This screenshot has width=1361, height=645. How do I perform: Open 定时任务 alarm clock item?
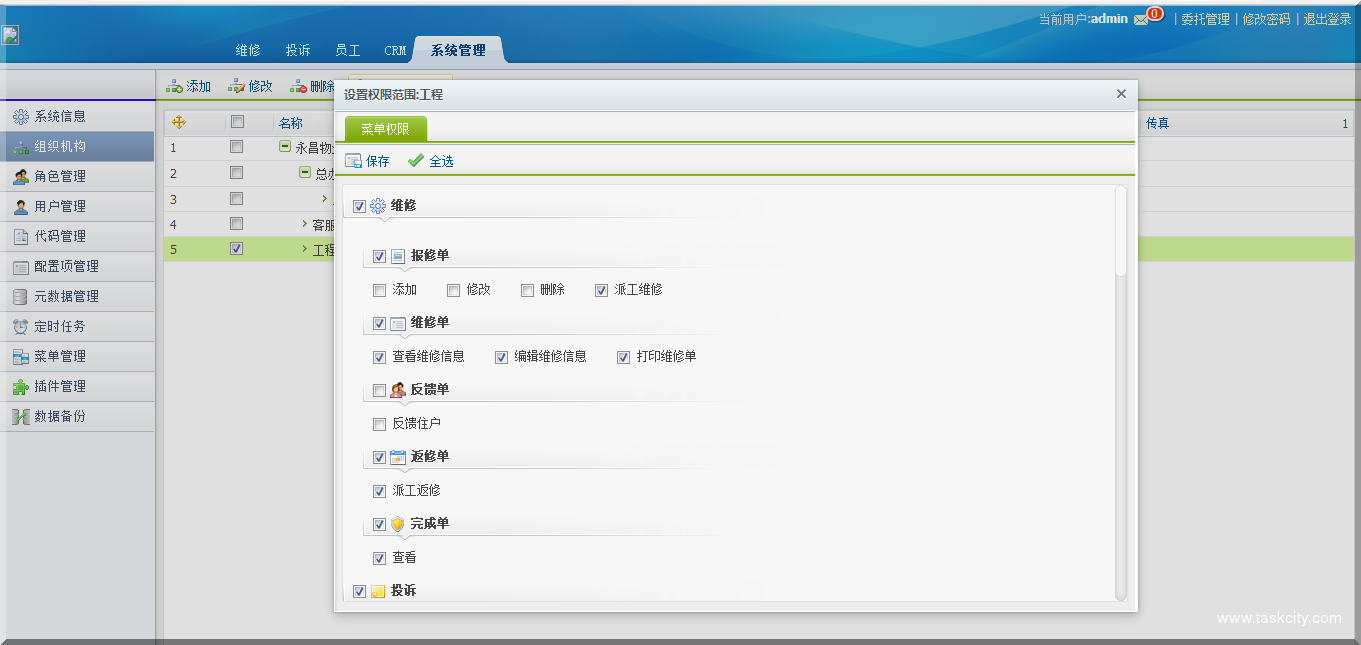pyautogui.click(x=60, y=326)
